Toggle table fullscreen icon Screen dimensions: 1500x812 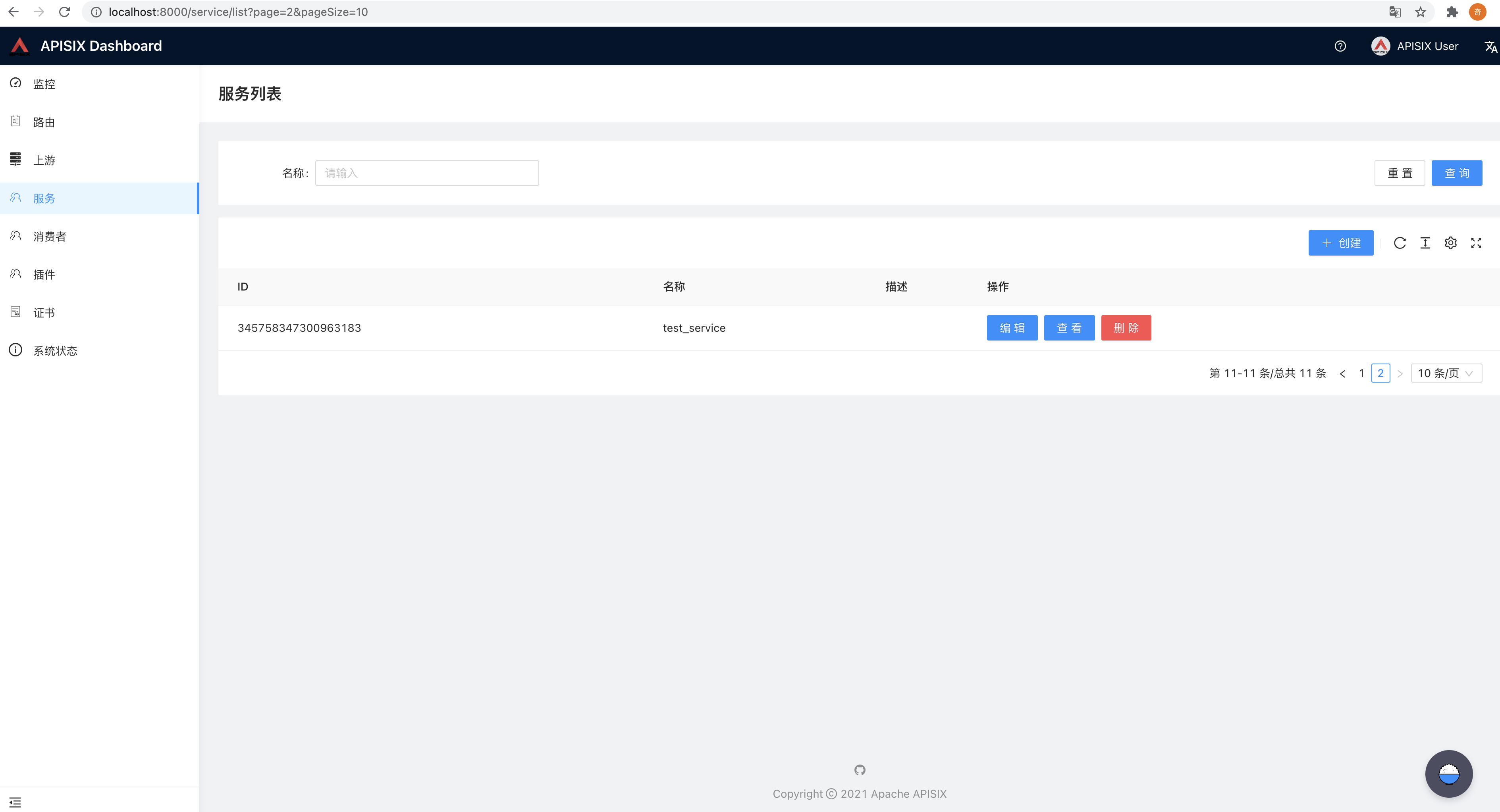1475,243
